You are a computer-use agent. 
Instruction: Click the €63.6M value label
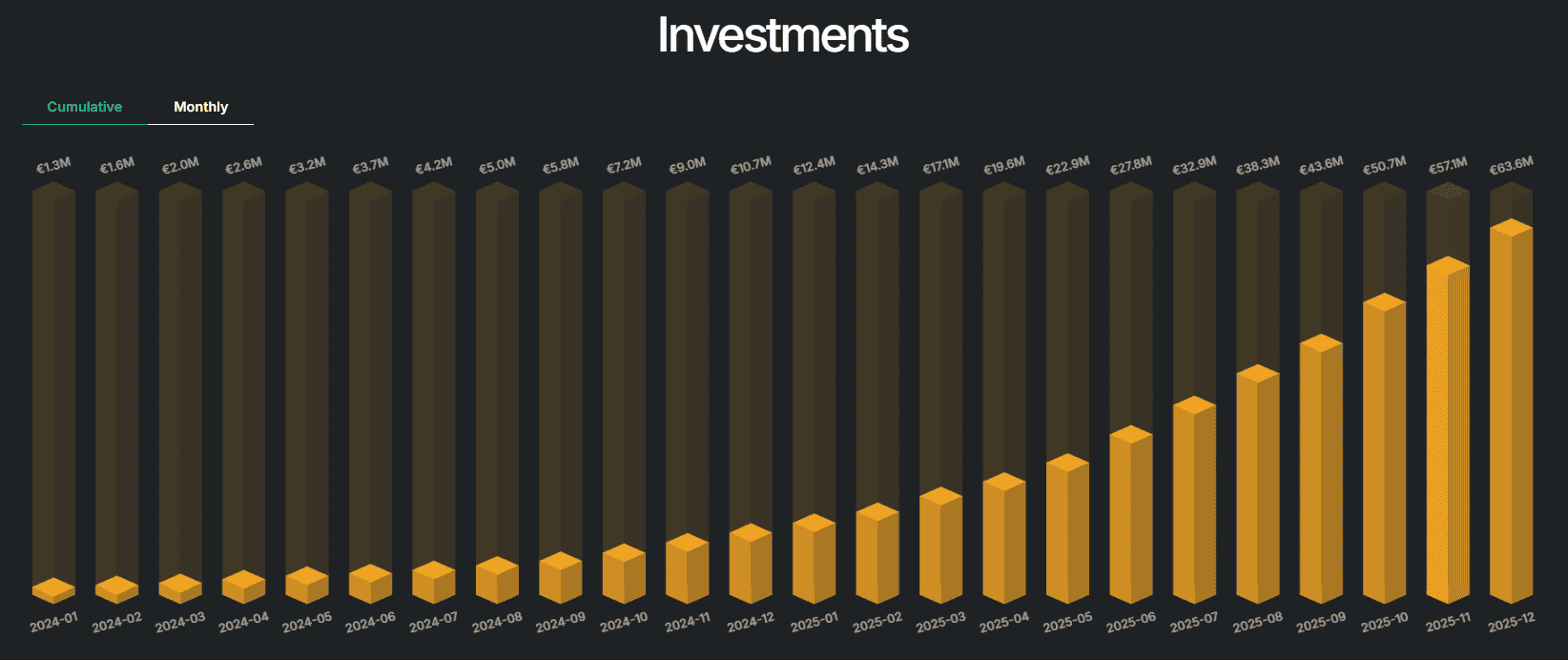click(x=1512, y=166)
